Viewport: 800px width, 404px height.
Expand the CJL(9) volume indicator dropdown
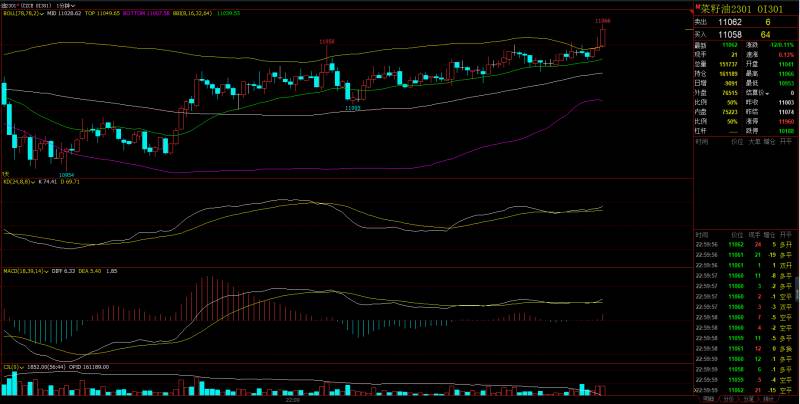(x=21, y=367)
